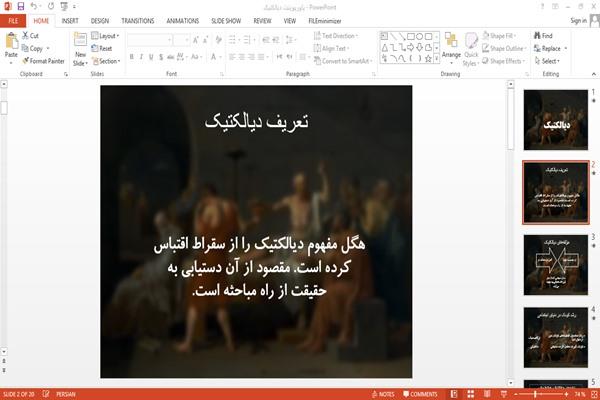
Task: Open Shape Fill options
Action: point(499,36)
